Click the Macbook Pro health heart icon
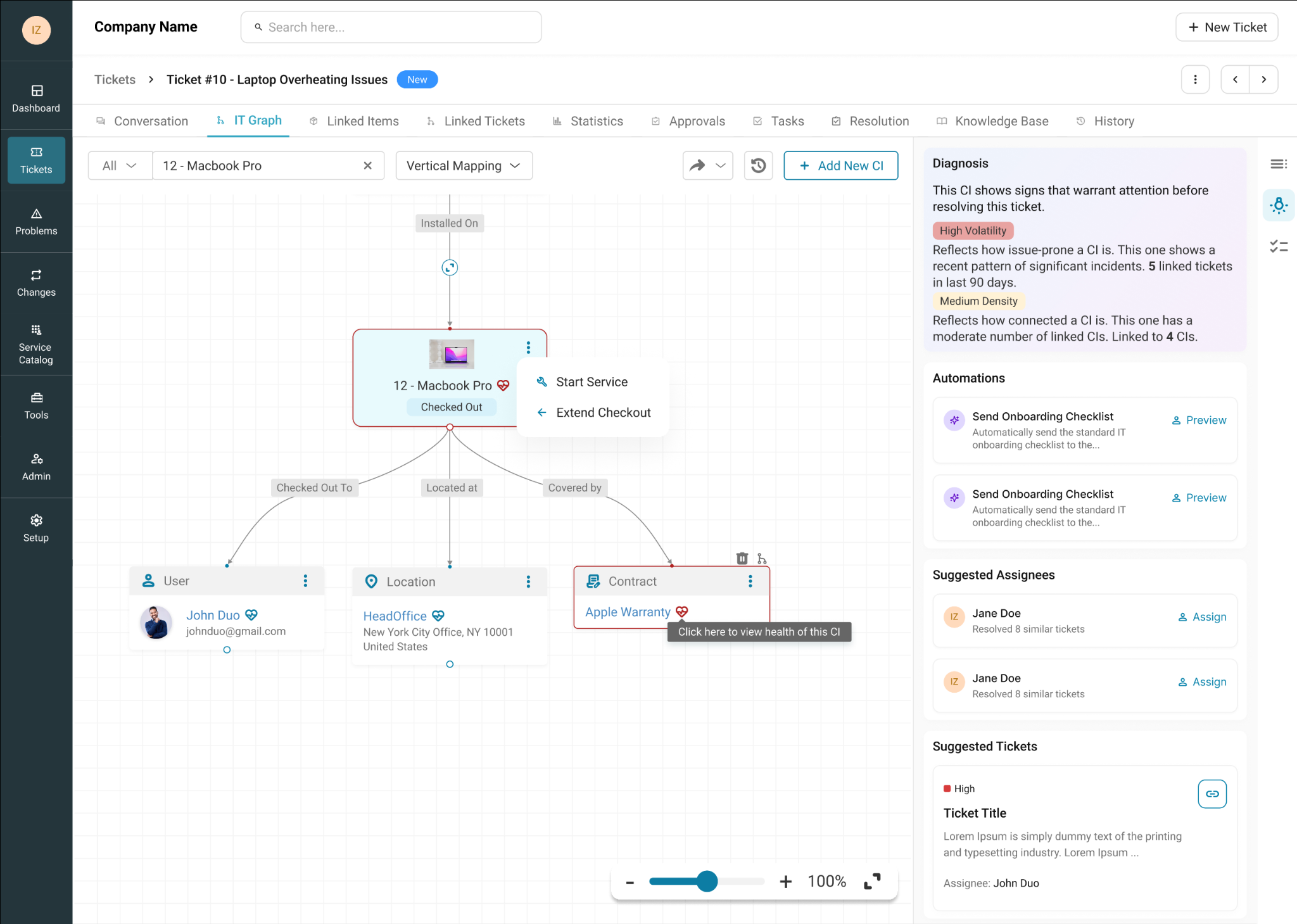The height and width of the screenshot is (924, 1297). [503, 385]
